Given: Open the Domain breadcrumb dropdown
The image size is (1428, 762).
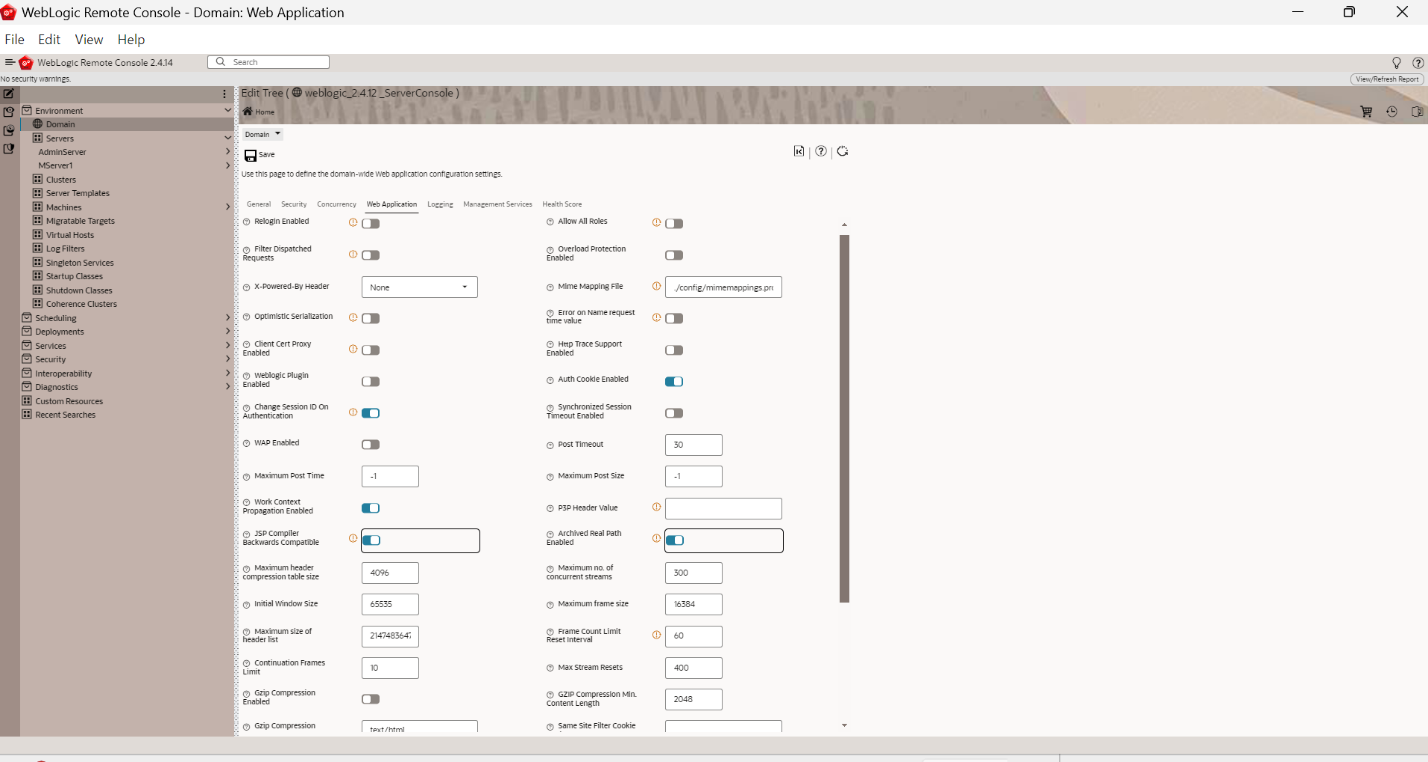Looking at the screenshot, I should coord(263,134).
